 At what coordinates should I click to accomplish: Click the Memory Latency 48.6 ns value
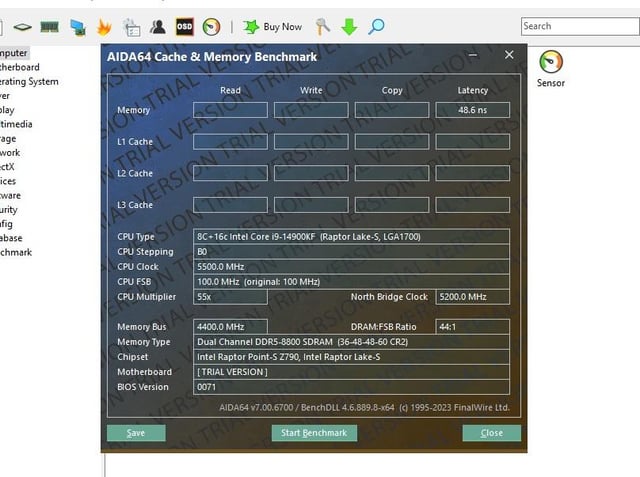point(472,110)
